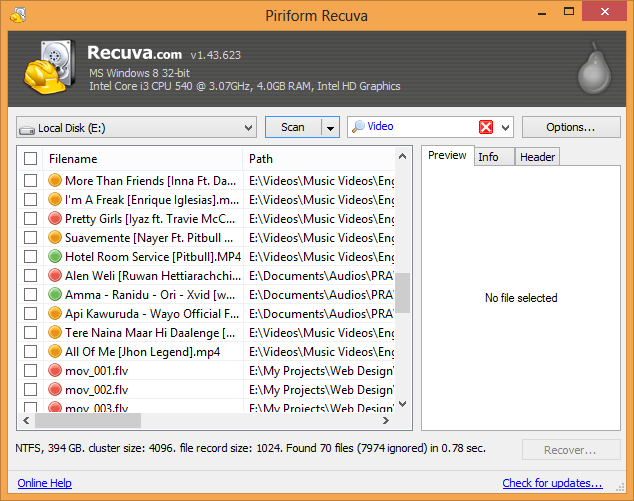The width and height of the screenshot is (634, 501).
Task: Click the vertical scrollbar thumb in file list
Action: pyautogui.click(x=402, y=293)
